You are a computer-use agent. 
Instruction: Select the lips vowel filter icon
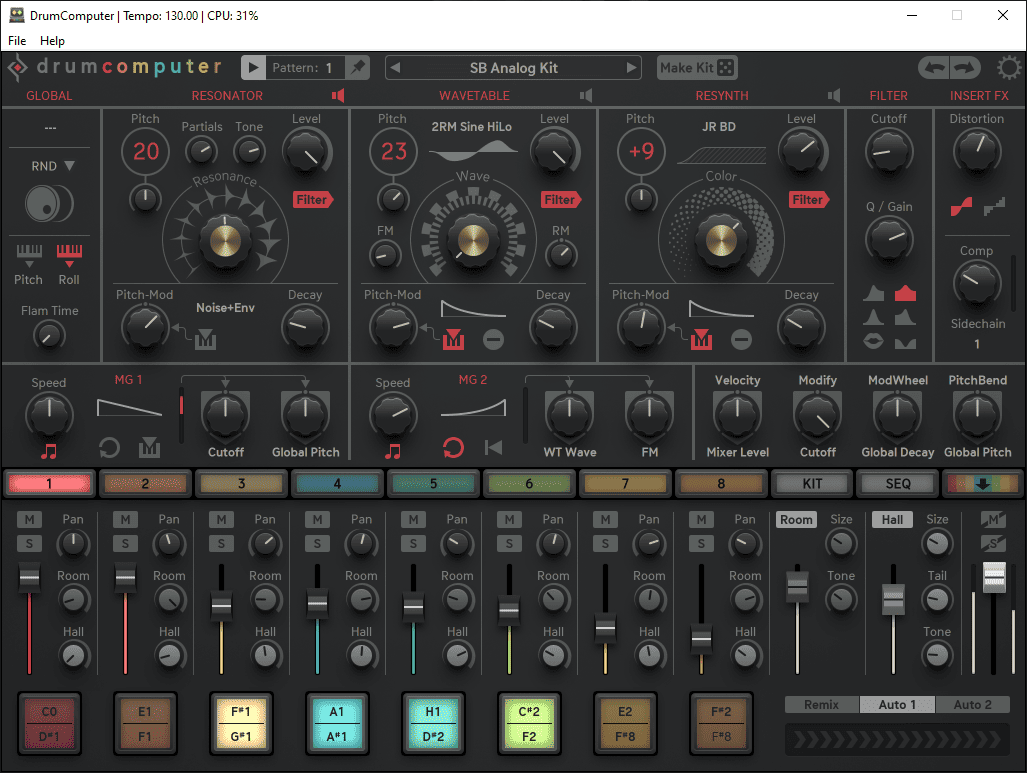[873, 341]
